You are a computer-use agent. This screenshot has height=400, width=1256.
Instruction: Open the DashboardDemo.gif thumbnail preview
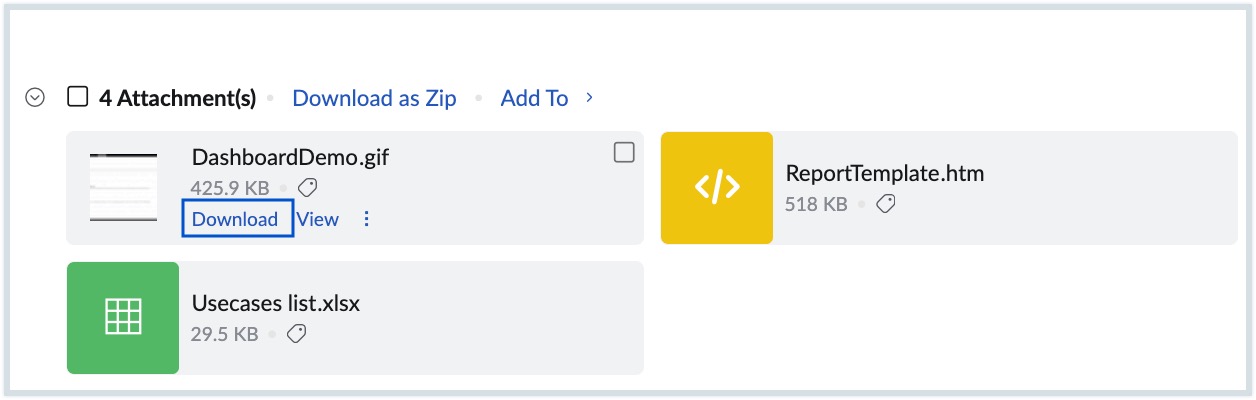(x=123, y=188)
